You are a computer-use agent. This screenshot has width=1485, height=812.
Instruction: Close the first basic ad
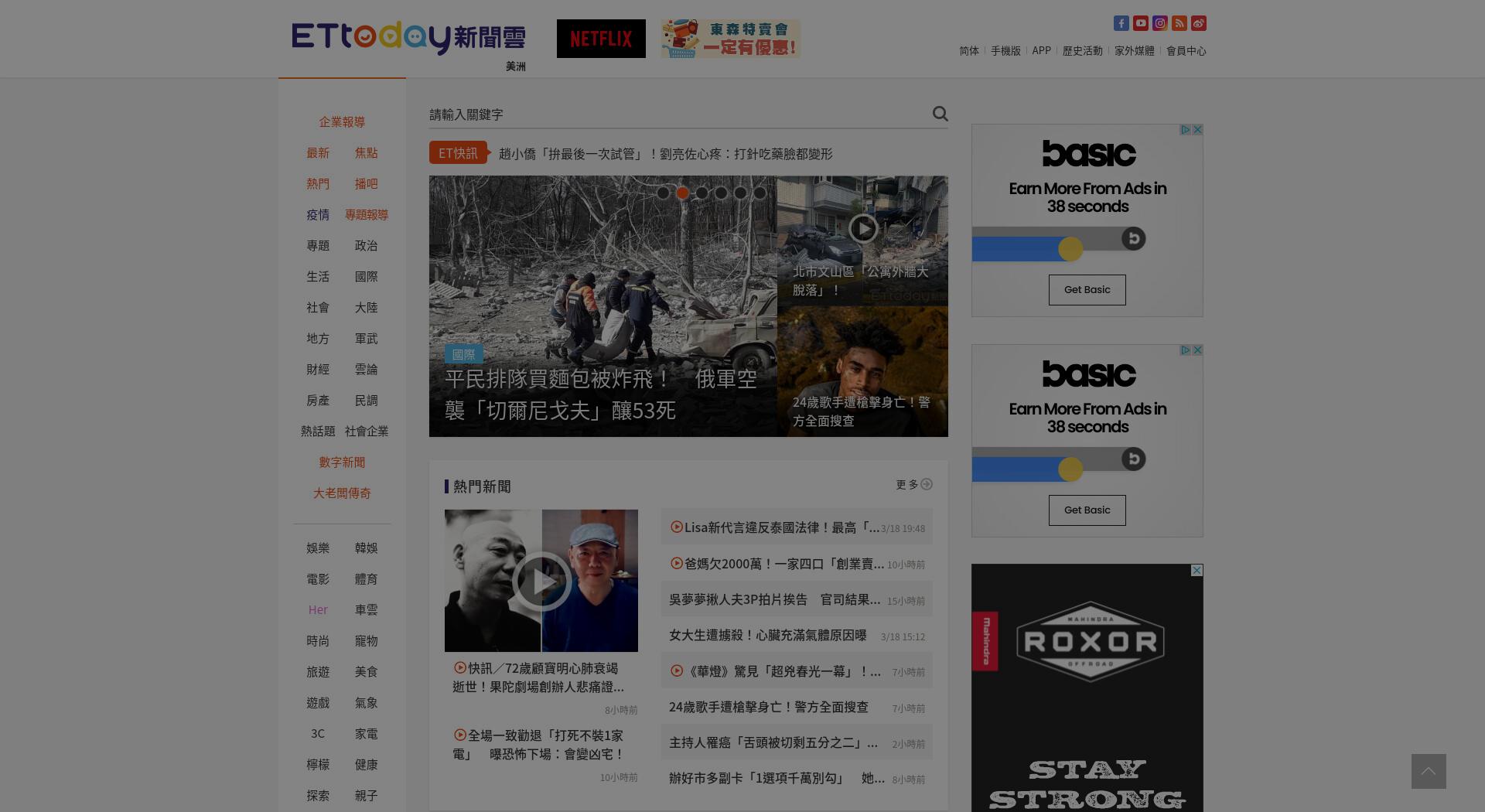(1197, 130)
